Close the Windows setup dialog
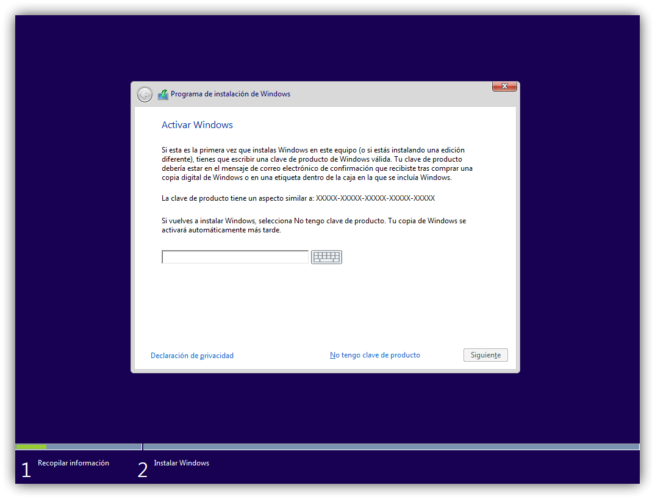This screenshot has height=499, width=655. [x=504, y=88]
